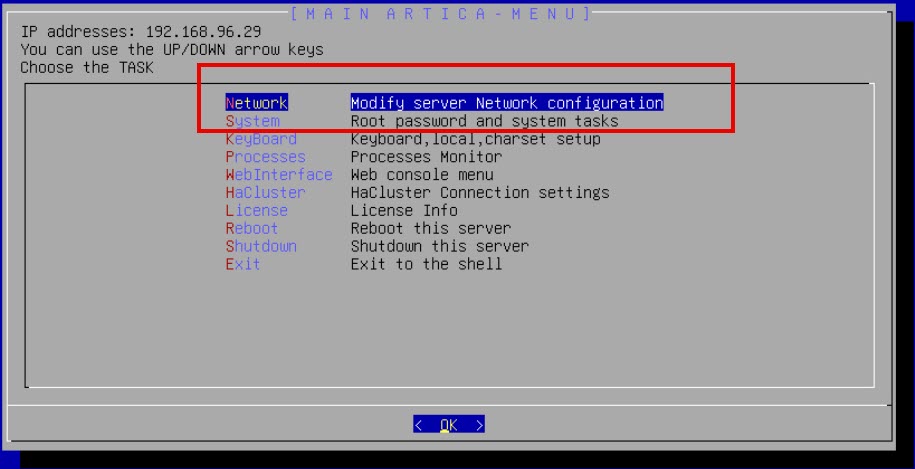Select the Shutdown menu entry
This screenshot has width=915, height=469.
[261, 247]
